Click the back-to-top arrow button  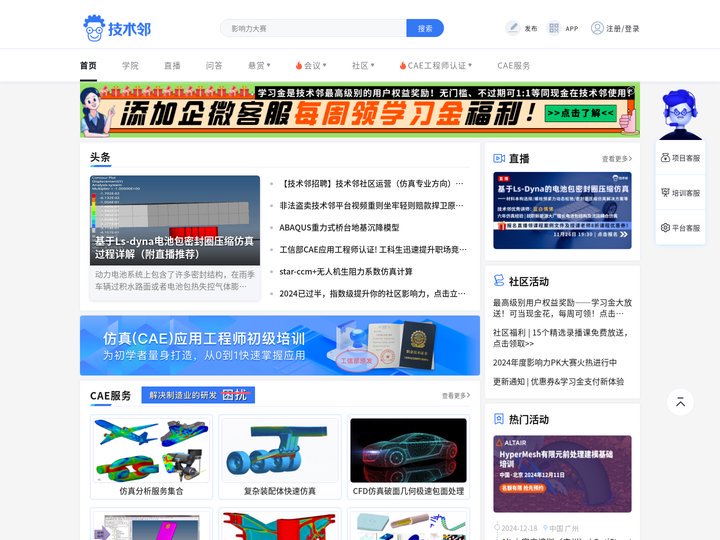tap(680, 402)
